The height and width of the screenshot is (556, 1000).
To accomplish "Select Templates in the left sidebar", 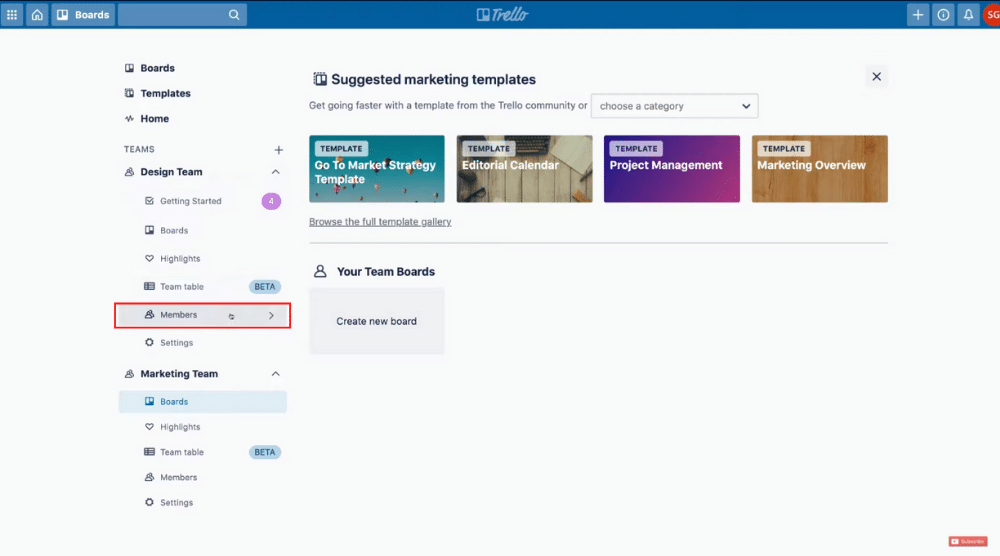I will (158, 93).
